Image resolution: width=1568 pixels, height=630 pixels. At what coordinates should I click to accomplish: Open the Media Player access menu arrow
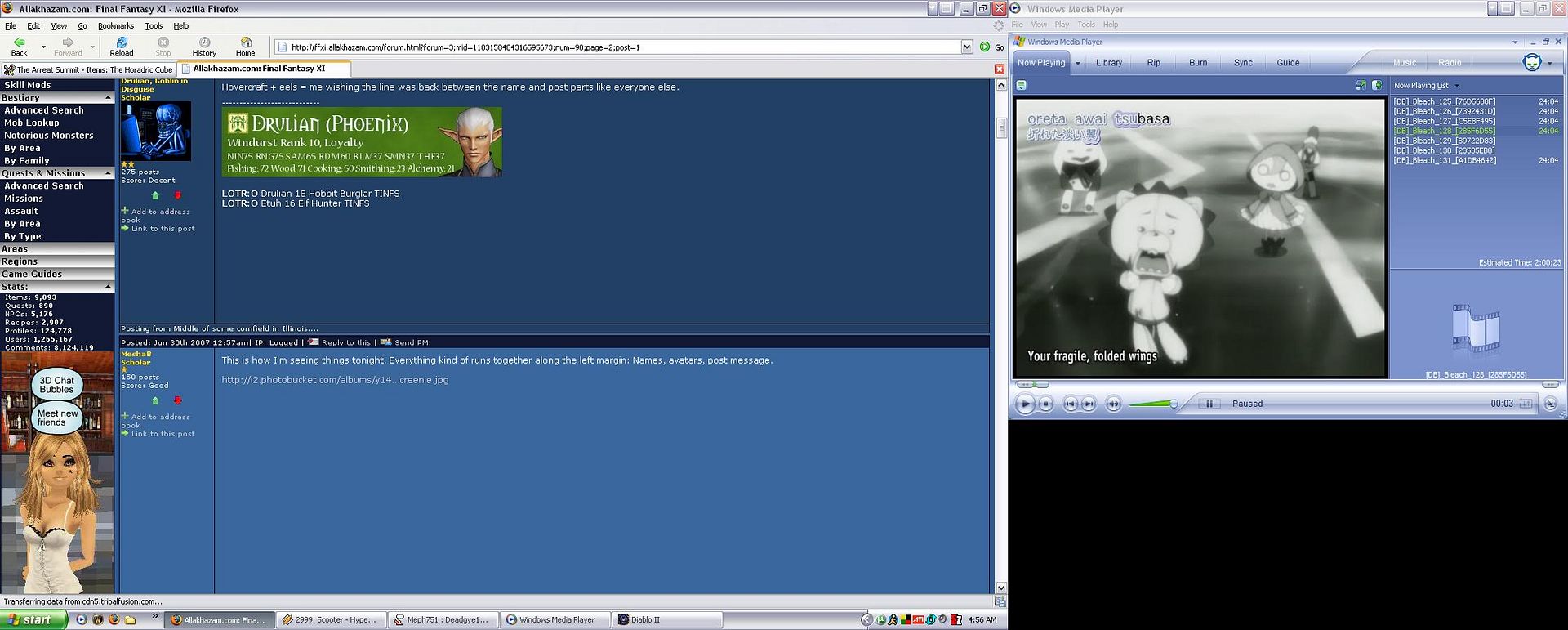[x=1515, y=42]
